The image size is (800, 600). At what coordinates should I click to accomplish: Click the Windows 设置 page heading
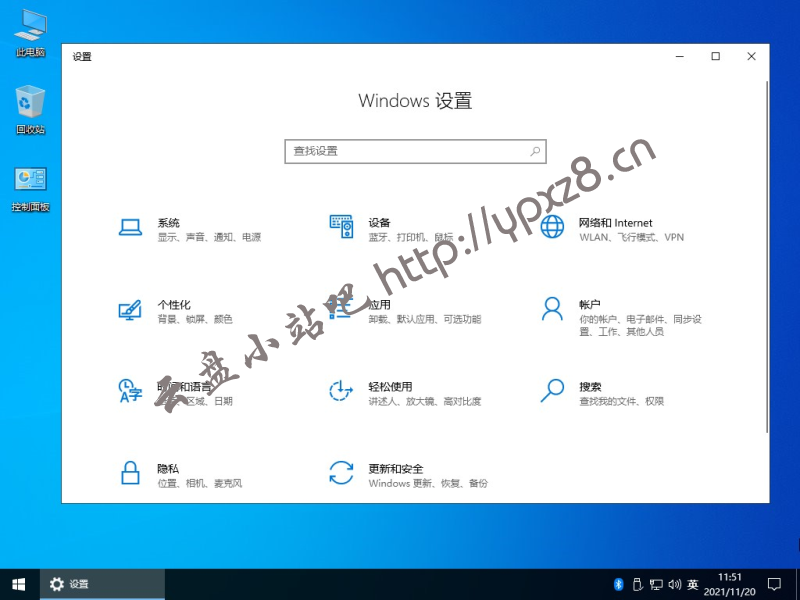(415, 101)
